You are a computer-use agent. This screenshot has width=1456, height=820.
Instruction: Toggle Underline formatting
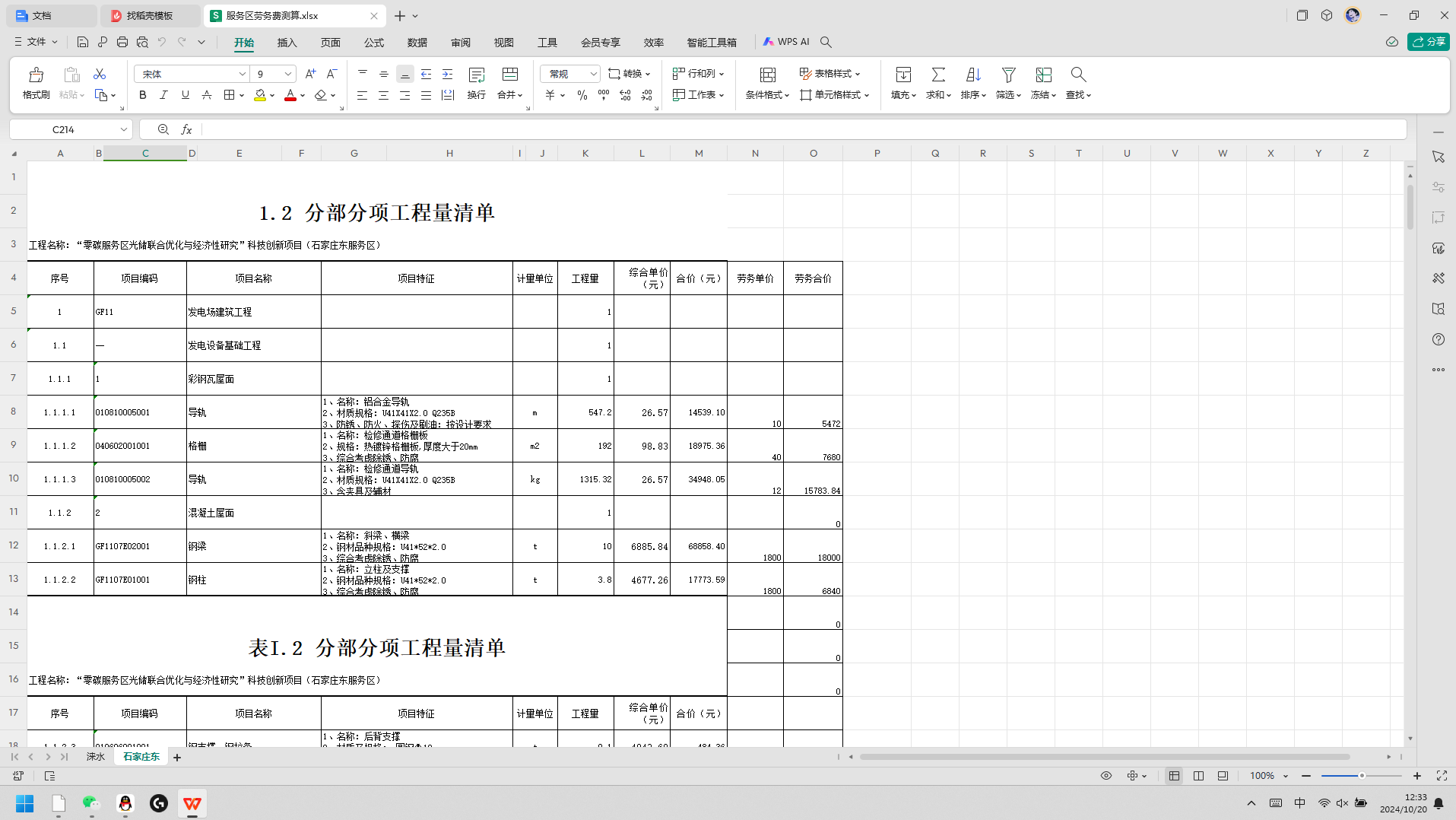[x=185, y=95]
